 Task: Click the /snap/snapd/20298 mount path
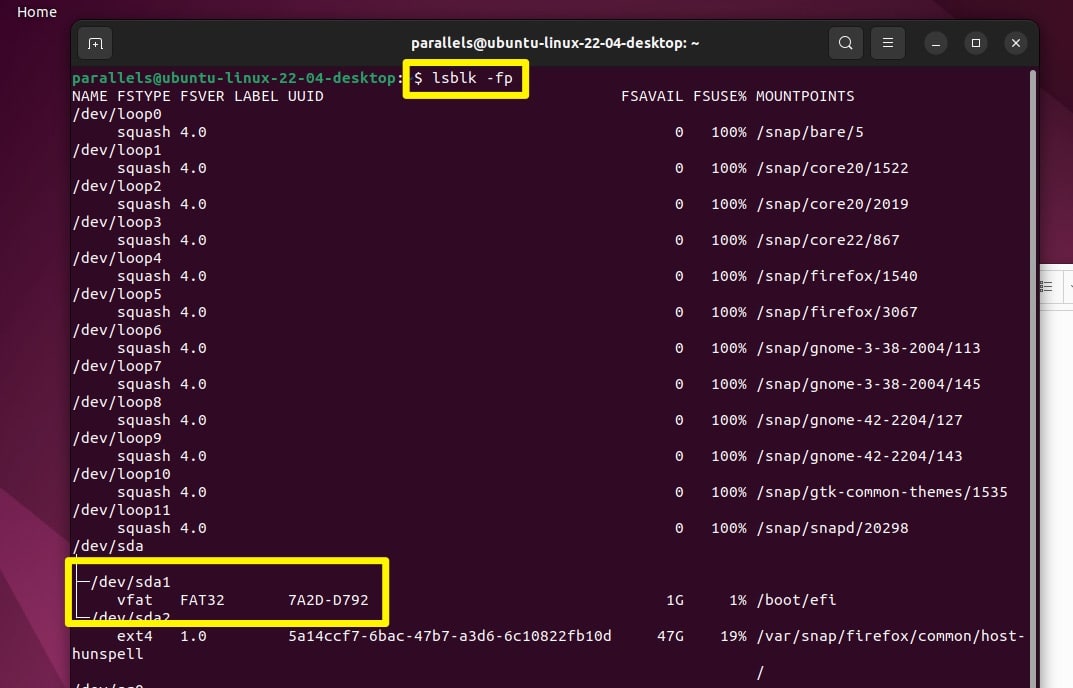tap(832, 528)
